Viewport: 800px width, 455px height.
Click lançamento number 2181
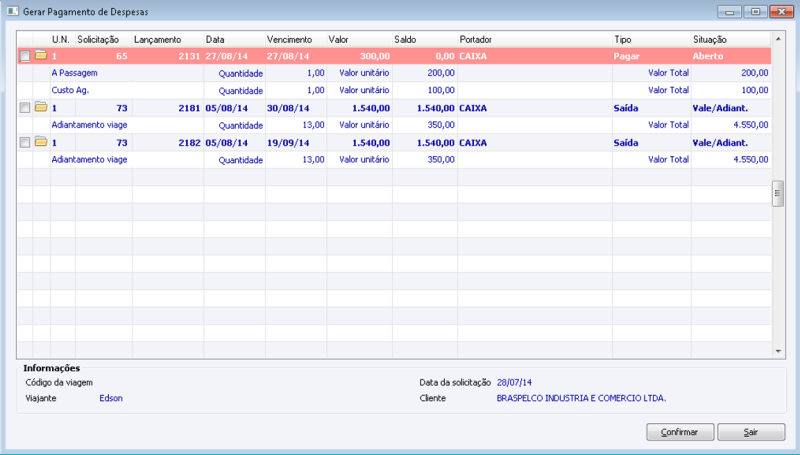click(x=189, y=108)
